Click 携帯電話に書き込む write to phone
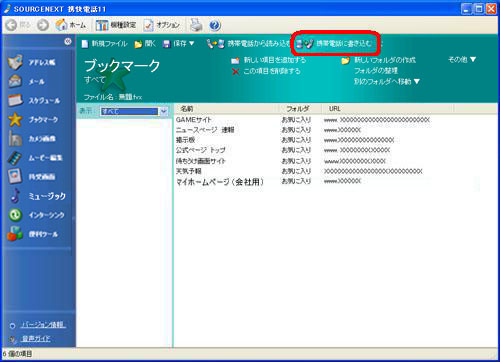 pos(334,43)
